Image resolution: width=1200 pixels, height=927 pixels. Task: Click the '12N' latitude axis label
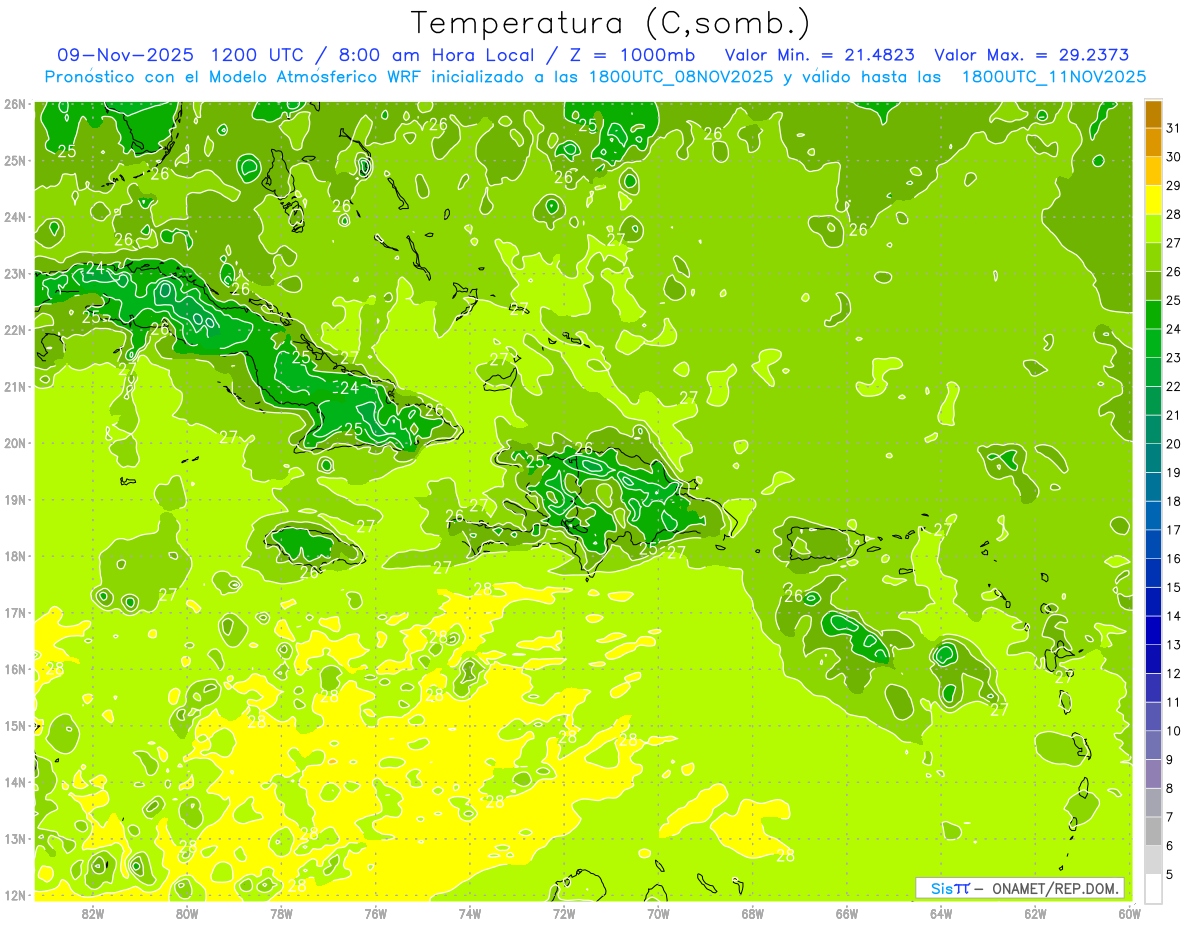pyautogui.click(x=14, y=895)
